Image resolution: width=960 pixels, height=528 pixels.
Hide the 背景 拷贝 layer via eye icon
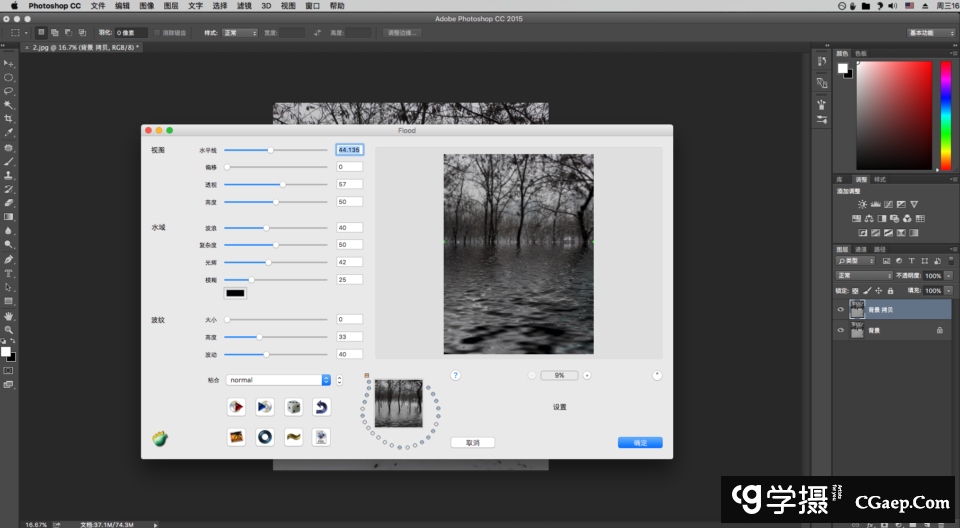[840, 310]
